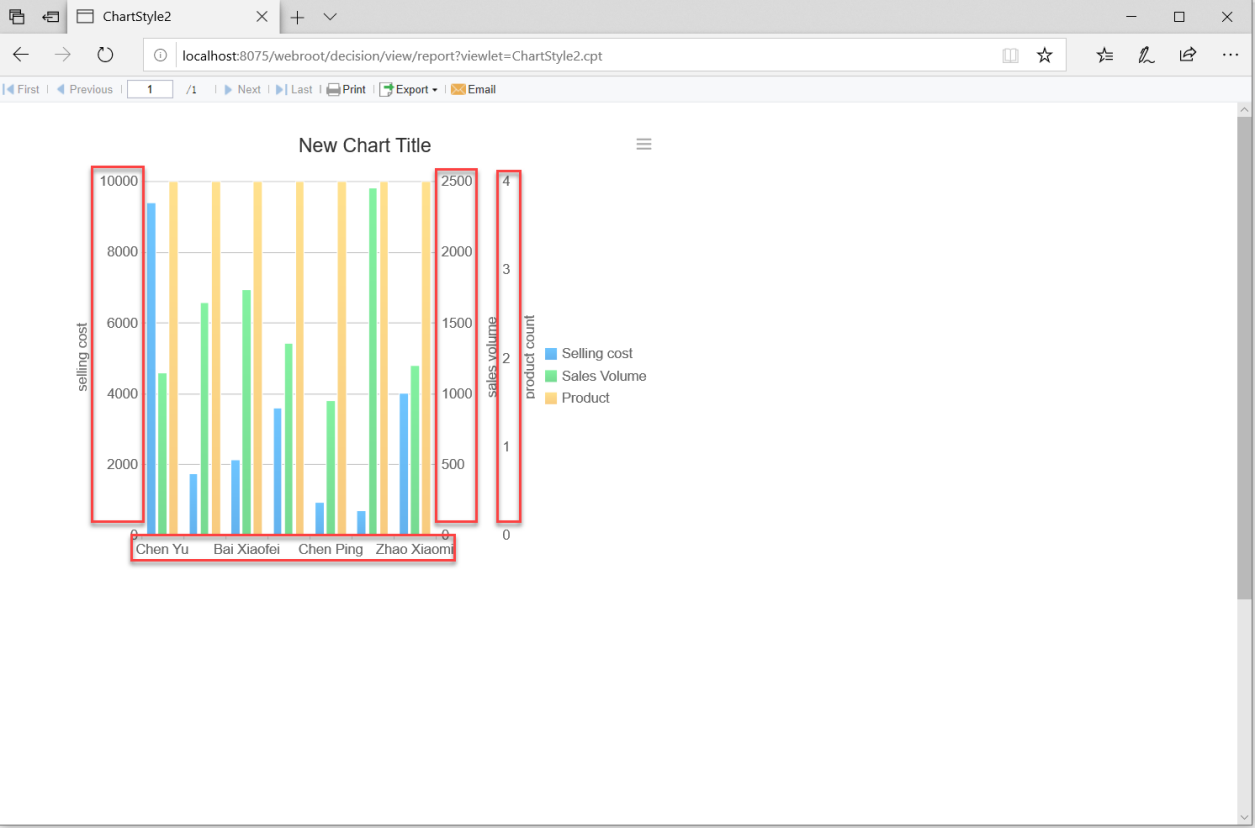This screenshot has height=828, width=1255.
Task: Click the address bar URL
Action: point(392,56)
